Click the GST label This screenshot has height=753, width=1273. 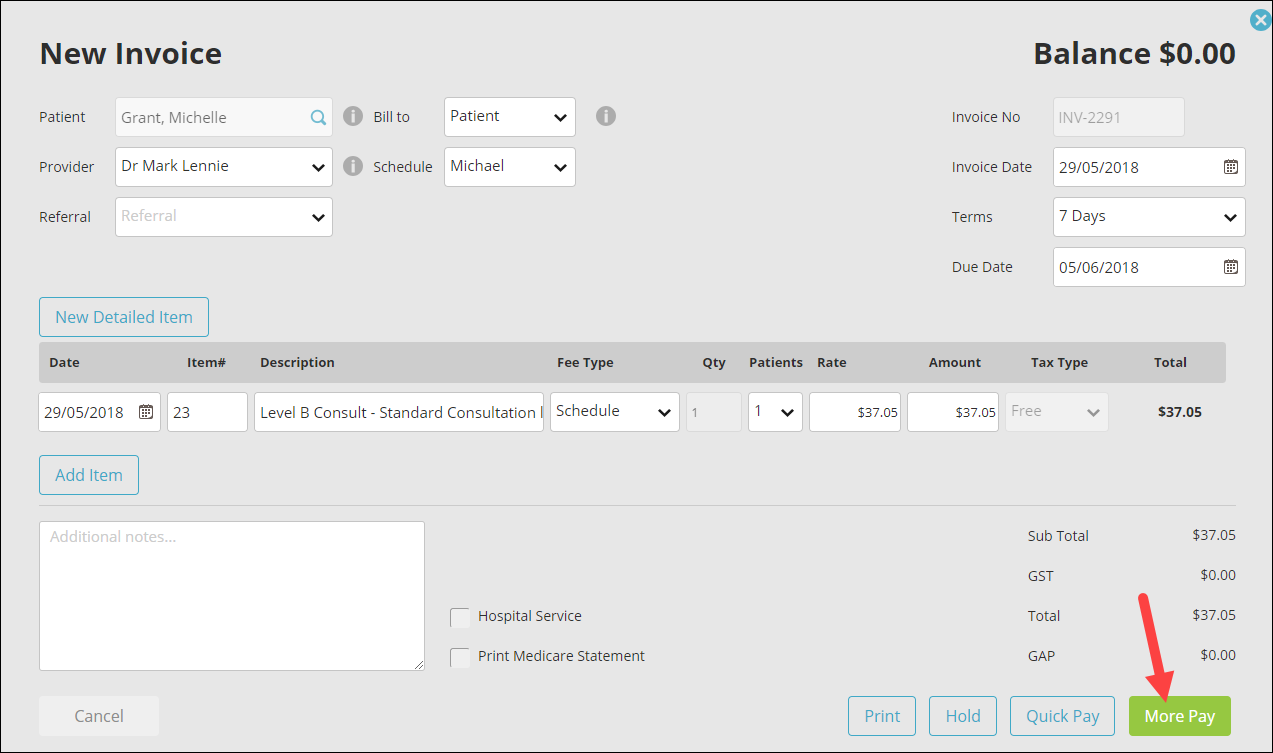[1040, 576]
